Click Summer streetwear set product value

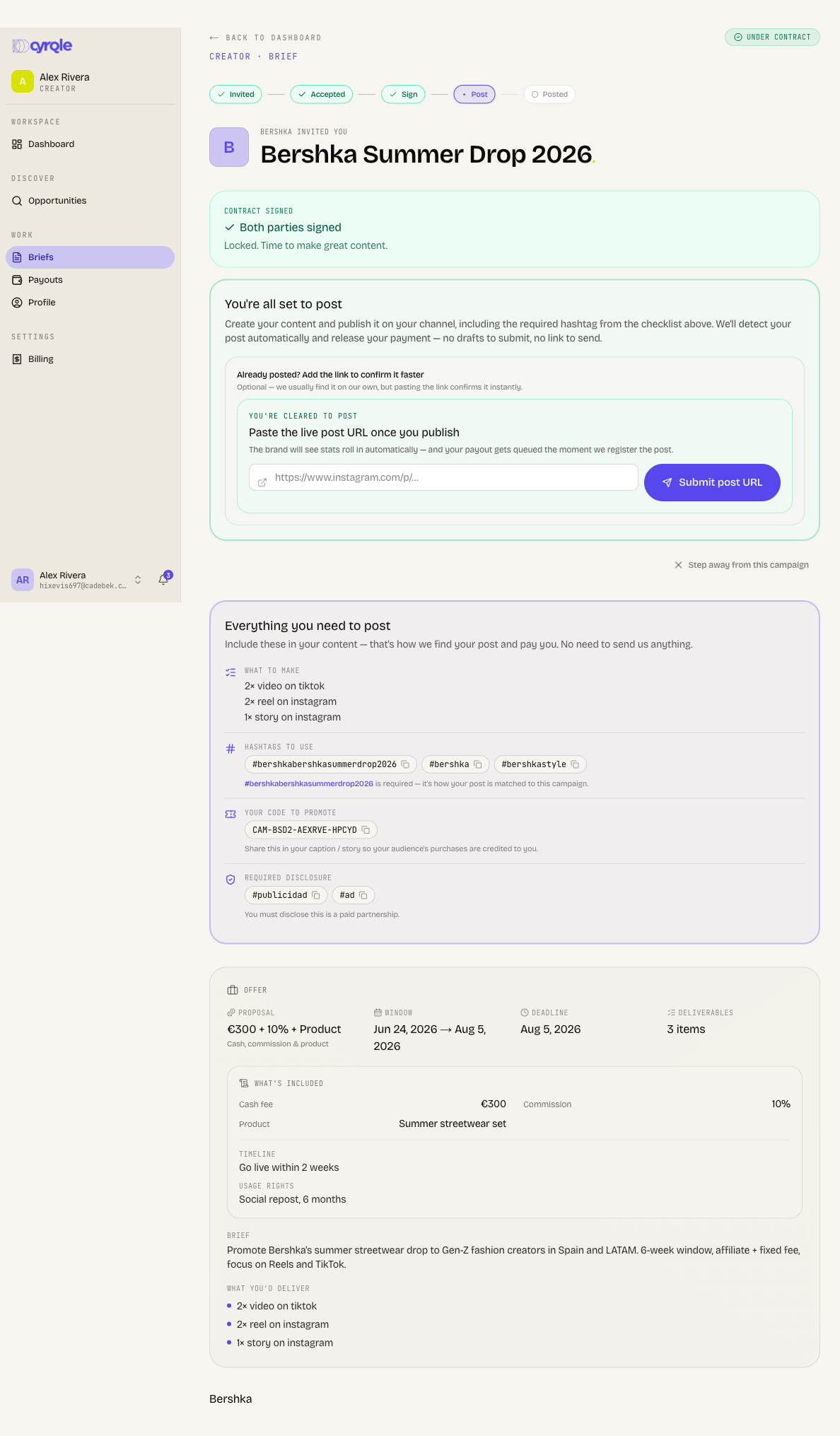pos(453,1123)
